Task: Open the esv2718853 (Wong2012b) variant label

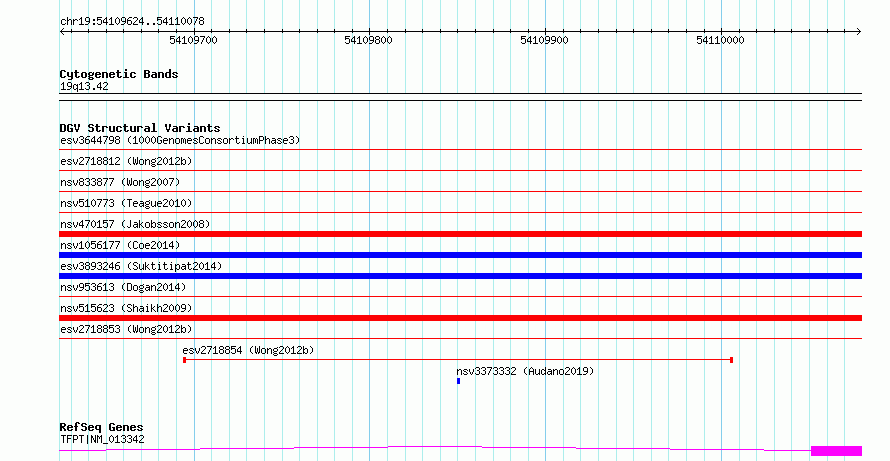Action: [x=126, y=329]
